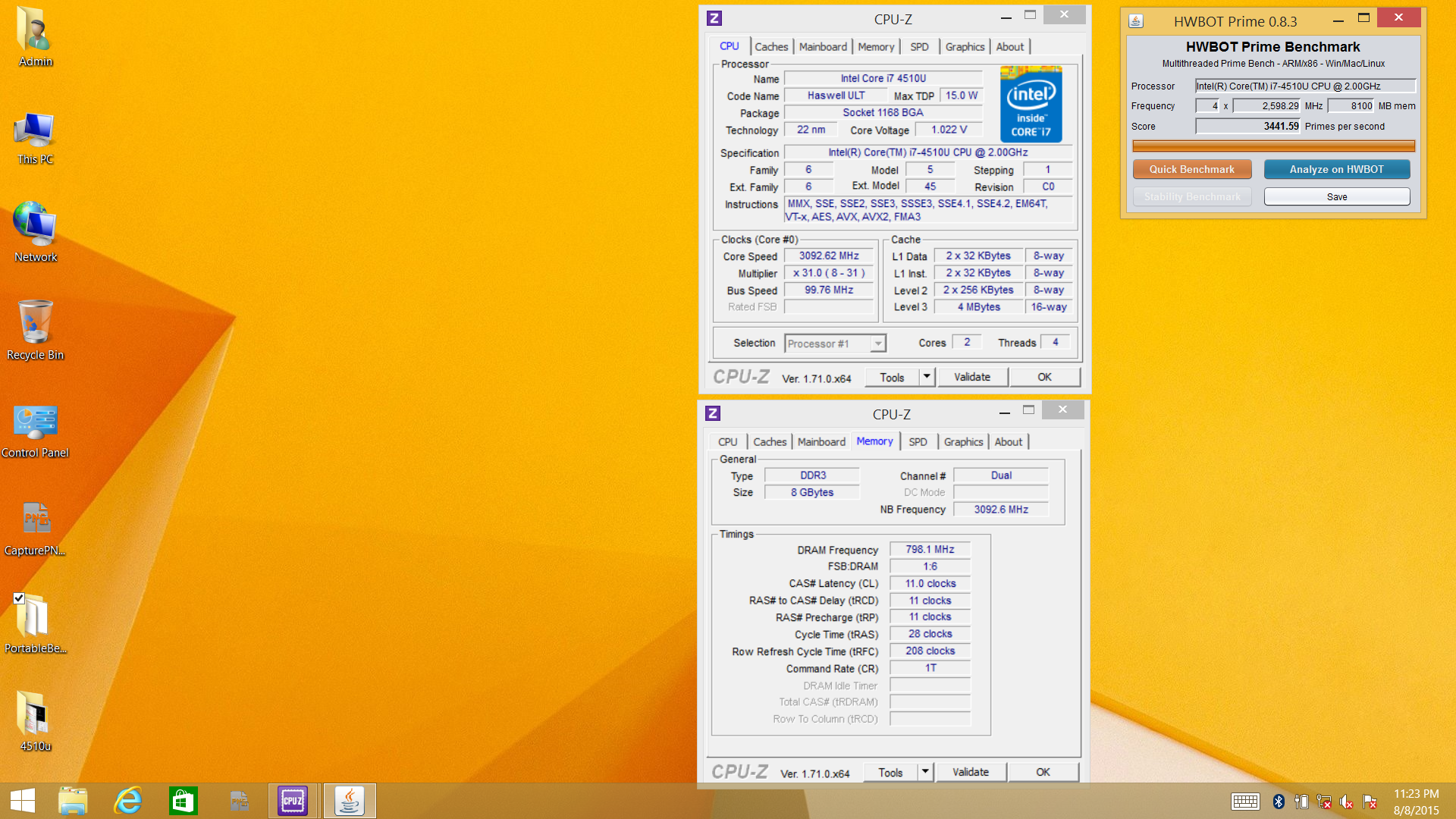Click OK in upper CPU-Z window
This screenshot has width=1456, height=819.
click(1044, 377)
